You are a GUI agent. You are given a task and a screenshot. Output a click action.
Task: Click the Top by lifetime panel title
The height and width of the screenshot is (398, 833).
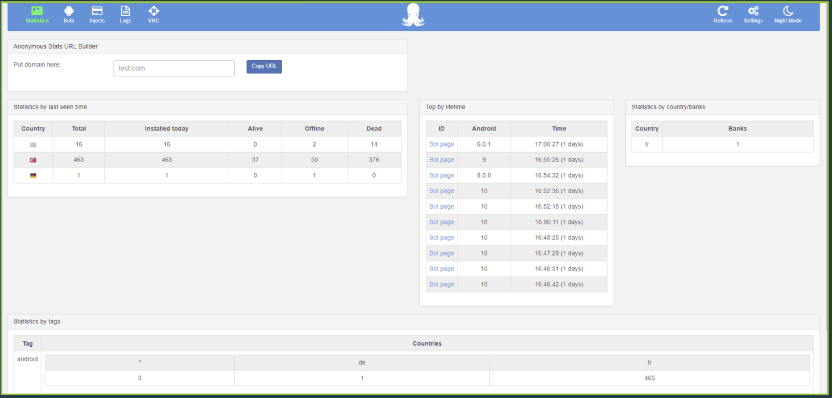(x=445, y=107)
